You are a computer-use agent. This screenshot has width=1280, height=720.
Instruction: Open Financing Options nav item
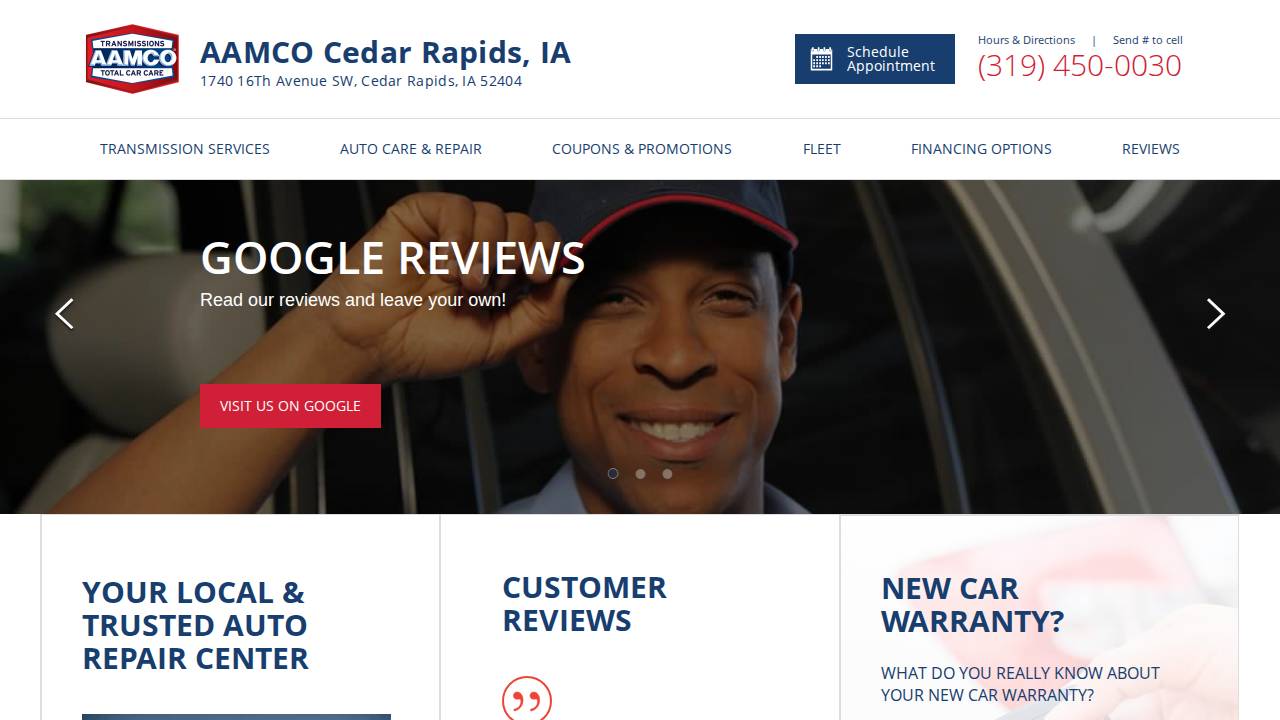click(x=981, y=149)
